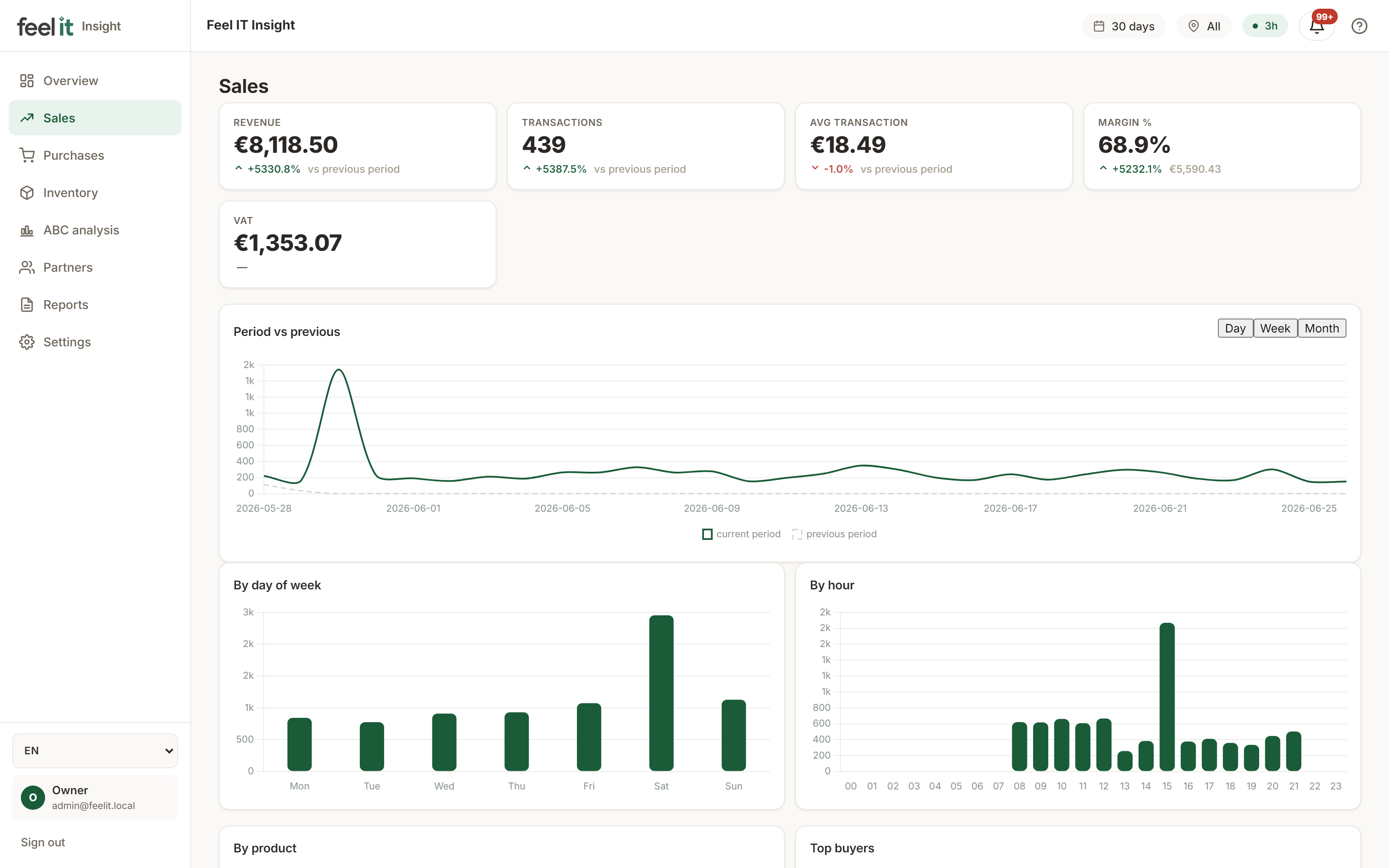This screenshot has width=1389, height=868.
Task: Click Sign out
Action: pos(43,842)
